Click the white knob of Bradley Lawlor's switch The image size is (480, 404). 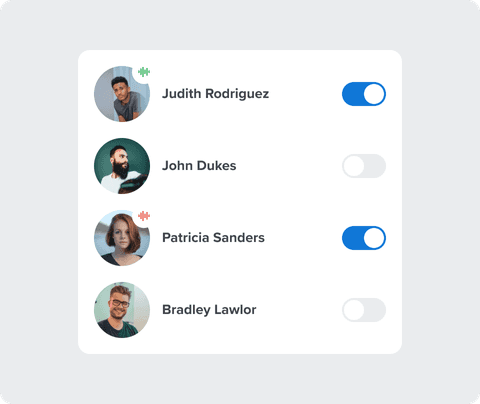[x=354, y=310]
